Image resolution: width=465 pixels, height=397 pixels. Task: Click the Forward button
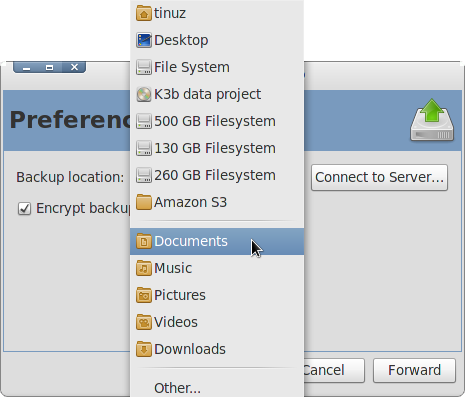(414, 370)
